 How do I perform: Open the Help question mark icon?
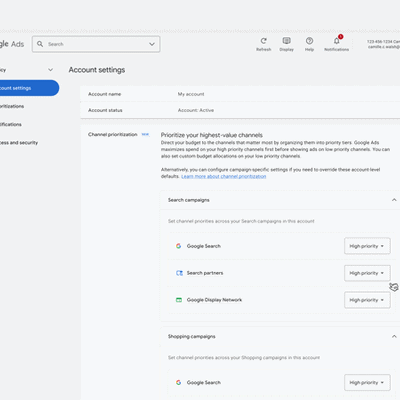309,41
